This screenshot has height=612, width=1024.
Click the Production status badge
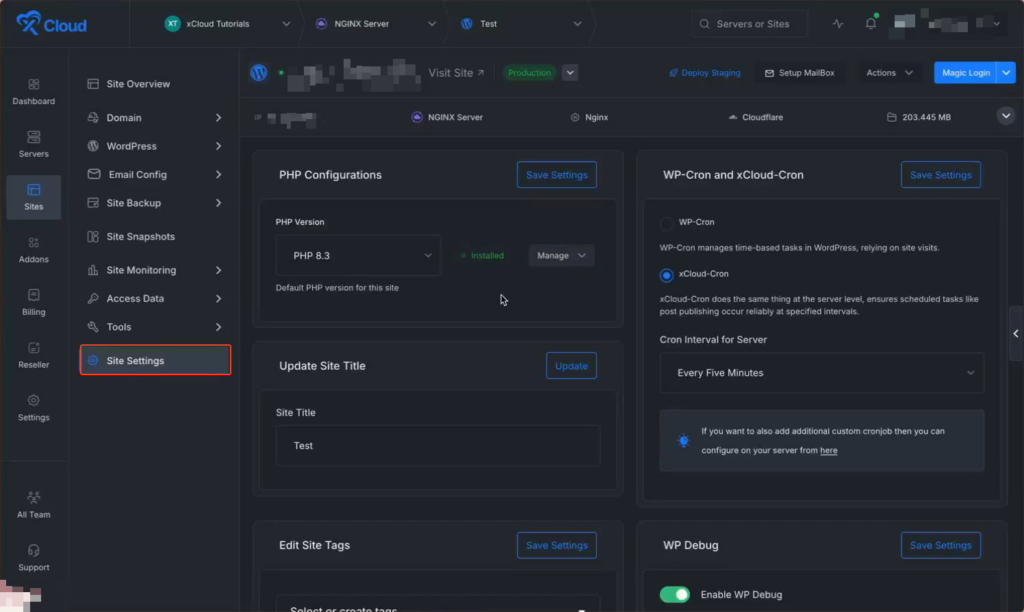tap(530, 72)
